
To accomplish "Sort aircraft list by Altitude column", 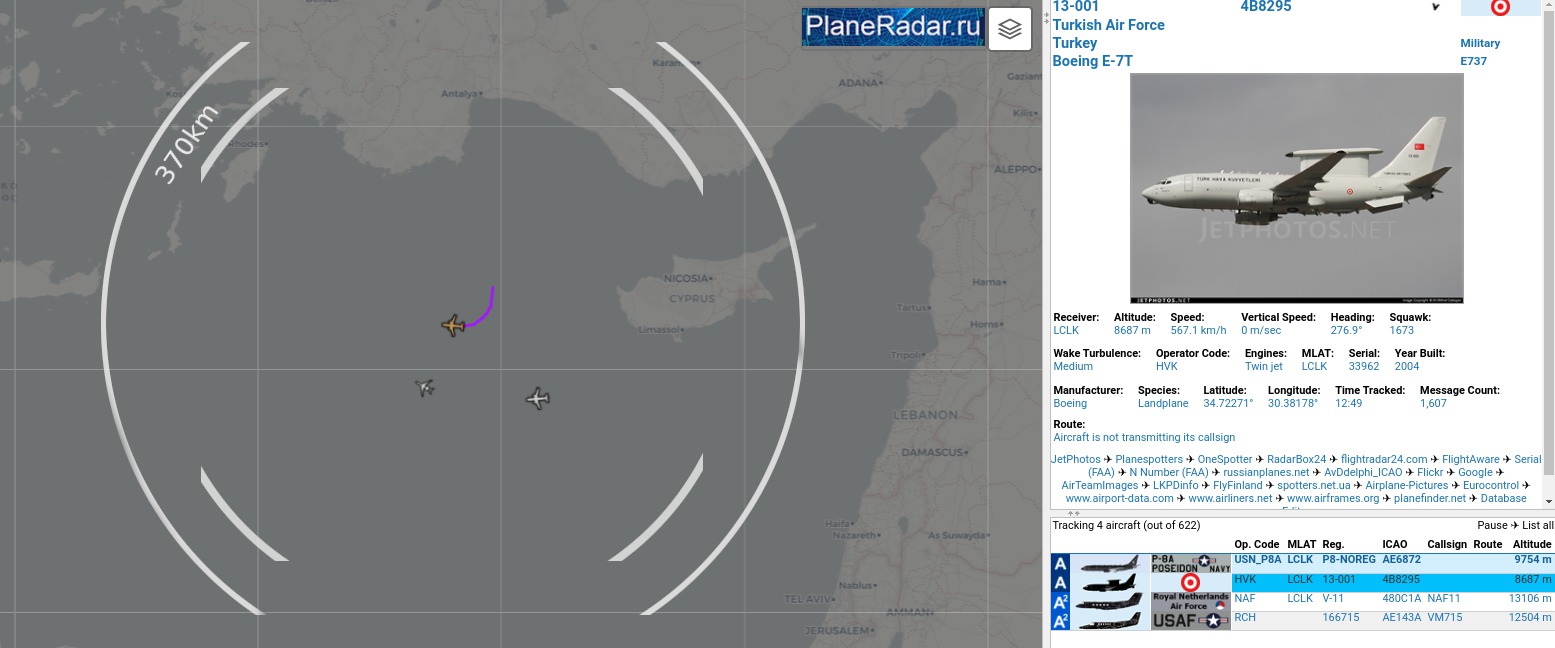I will [x=1531, y=545].
